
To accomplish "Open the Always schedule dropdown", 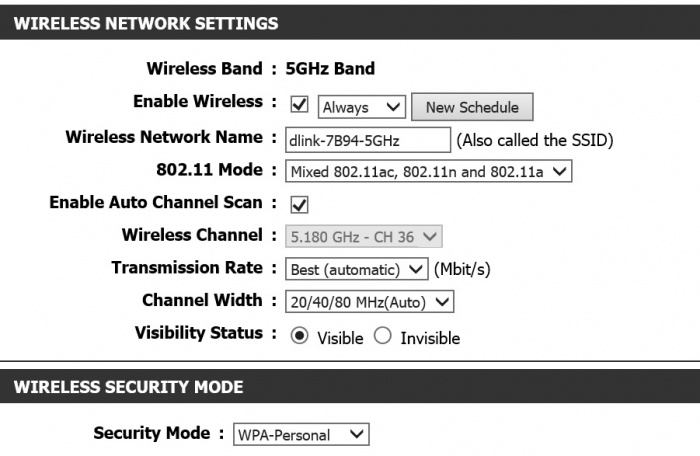I will [362, 107].
